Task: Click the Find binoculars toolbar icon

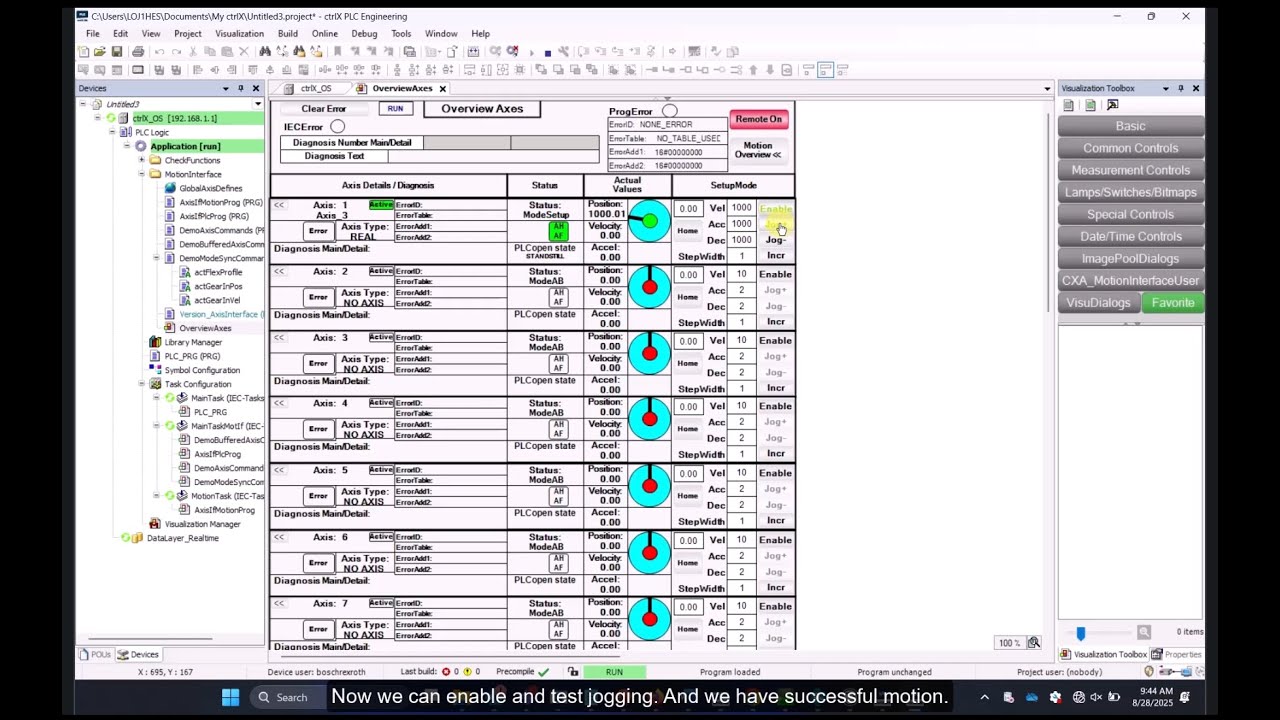Action: [x=265, y=52]
